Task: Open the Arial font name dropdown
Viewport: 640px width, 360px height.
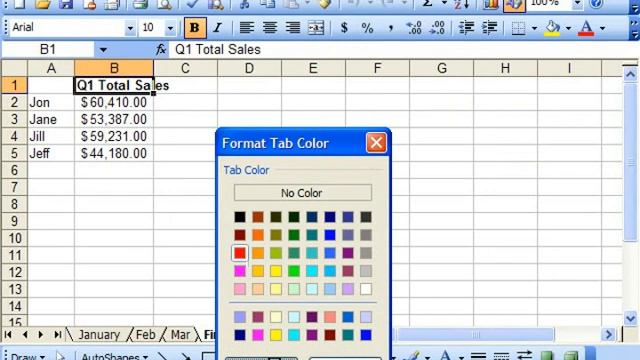Action: [x=130, y=28]
